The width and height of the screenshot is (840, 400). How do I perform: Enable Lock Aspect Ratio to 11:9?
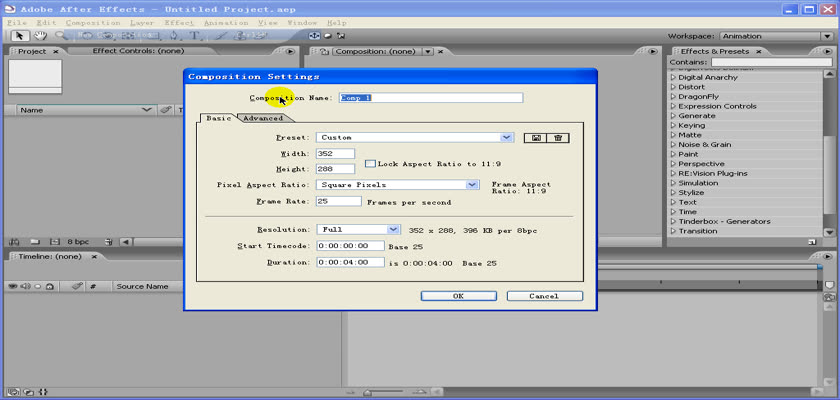[370, 163]
